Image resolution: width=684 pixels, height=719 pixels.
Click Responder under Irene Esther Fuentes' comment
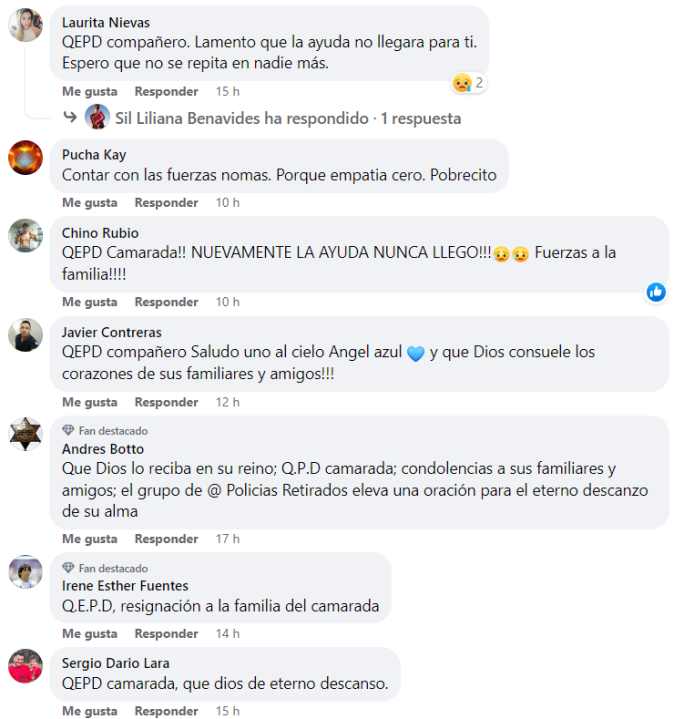pyautogui.click(x=166, y=634)
